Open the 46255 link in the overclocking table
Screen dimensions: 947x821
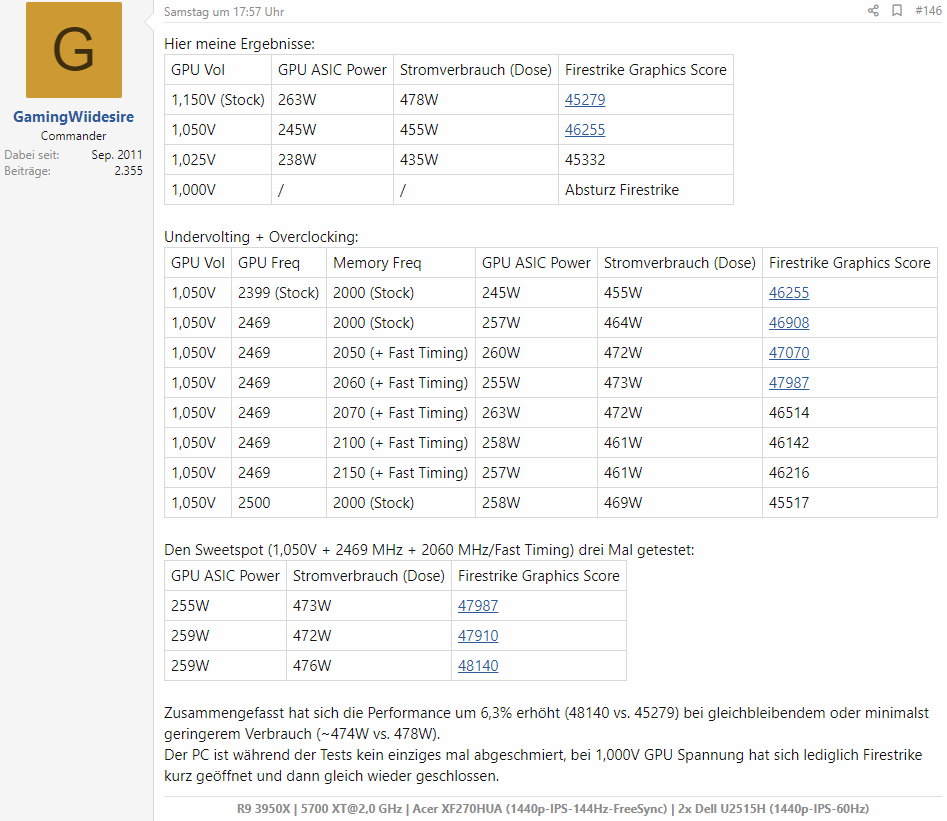click(x=789, y=293)
